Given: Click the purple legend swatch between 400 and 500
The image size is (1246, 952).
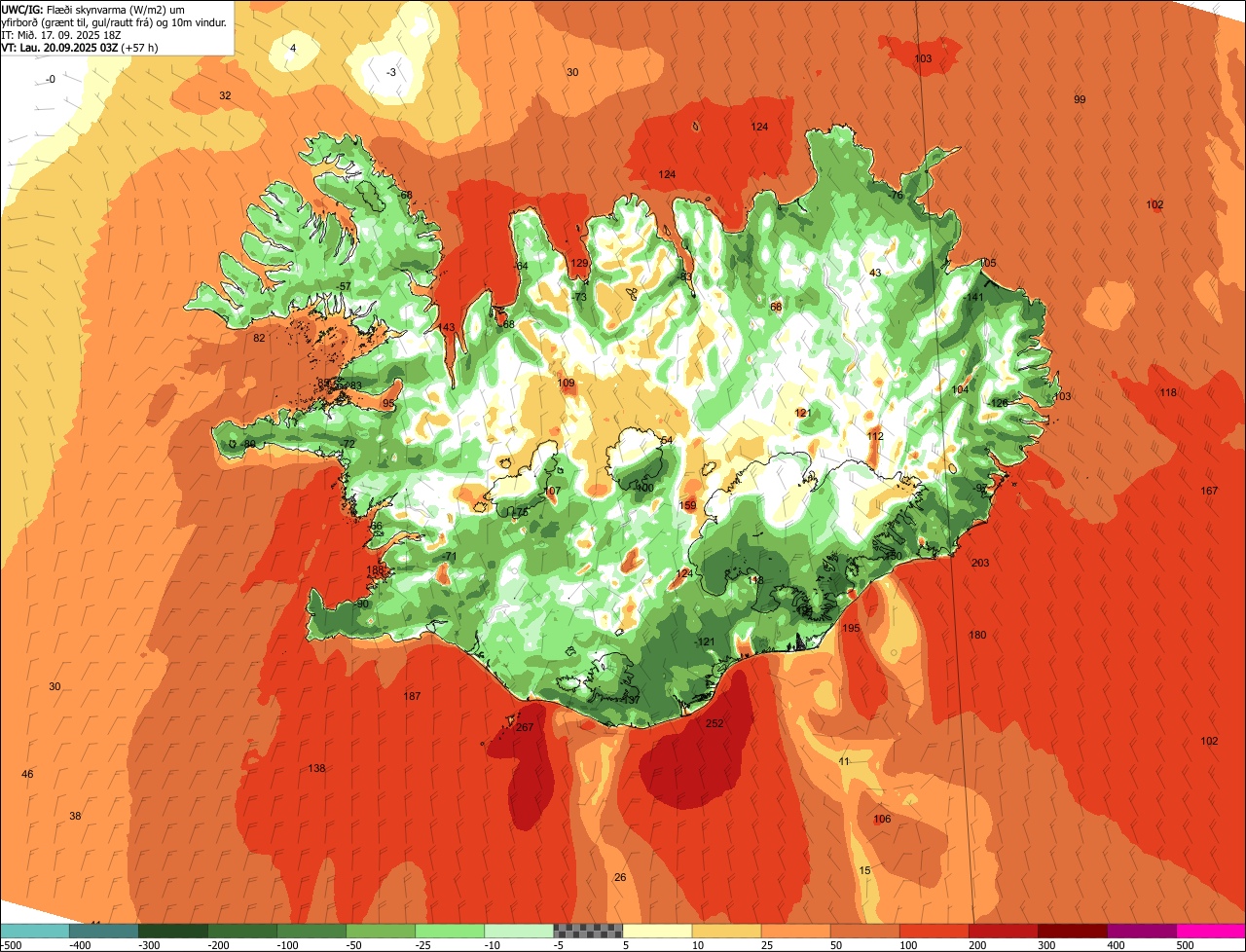Looking at the screenshot, I should pyautogui.click(x=1140, y=931).
